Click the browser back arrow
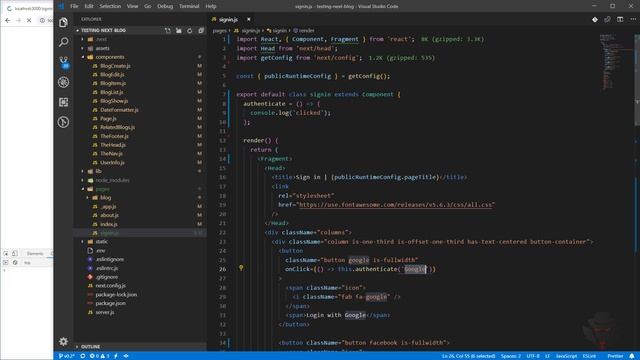Screen dimensions: 640x360 pos(8,20)
